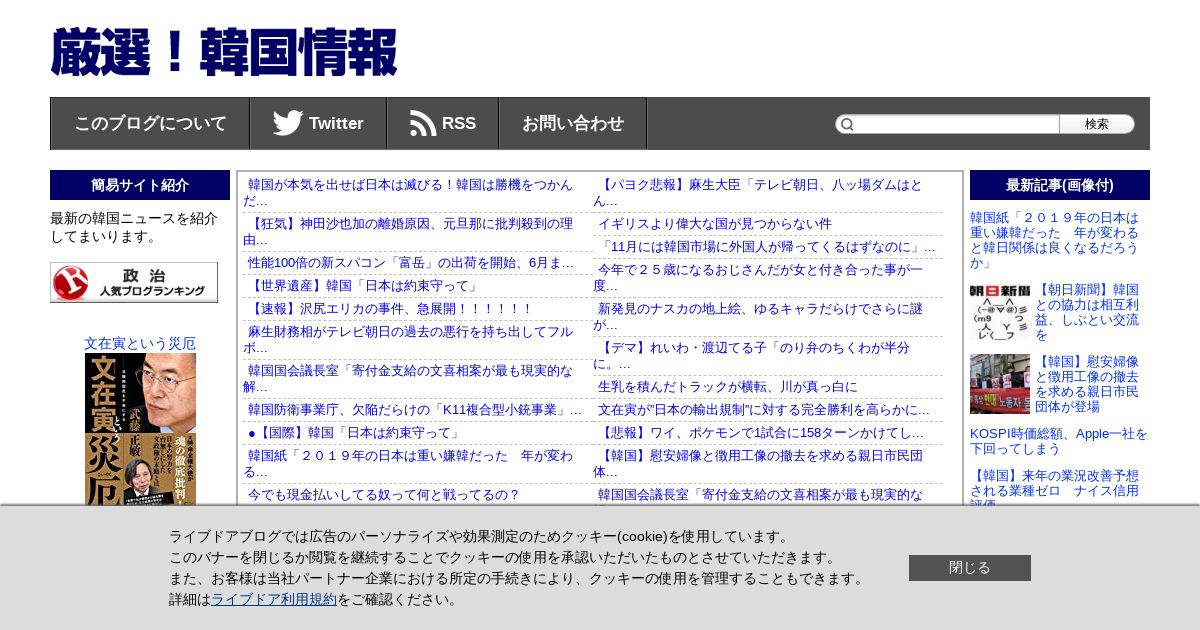Open 麻生財務相がテレビ朝日の過去の悪行 article

[x=410, y=340]
